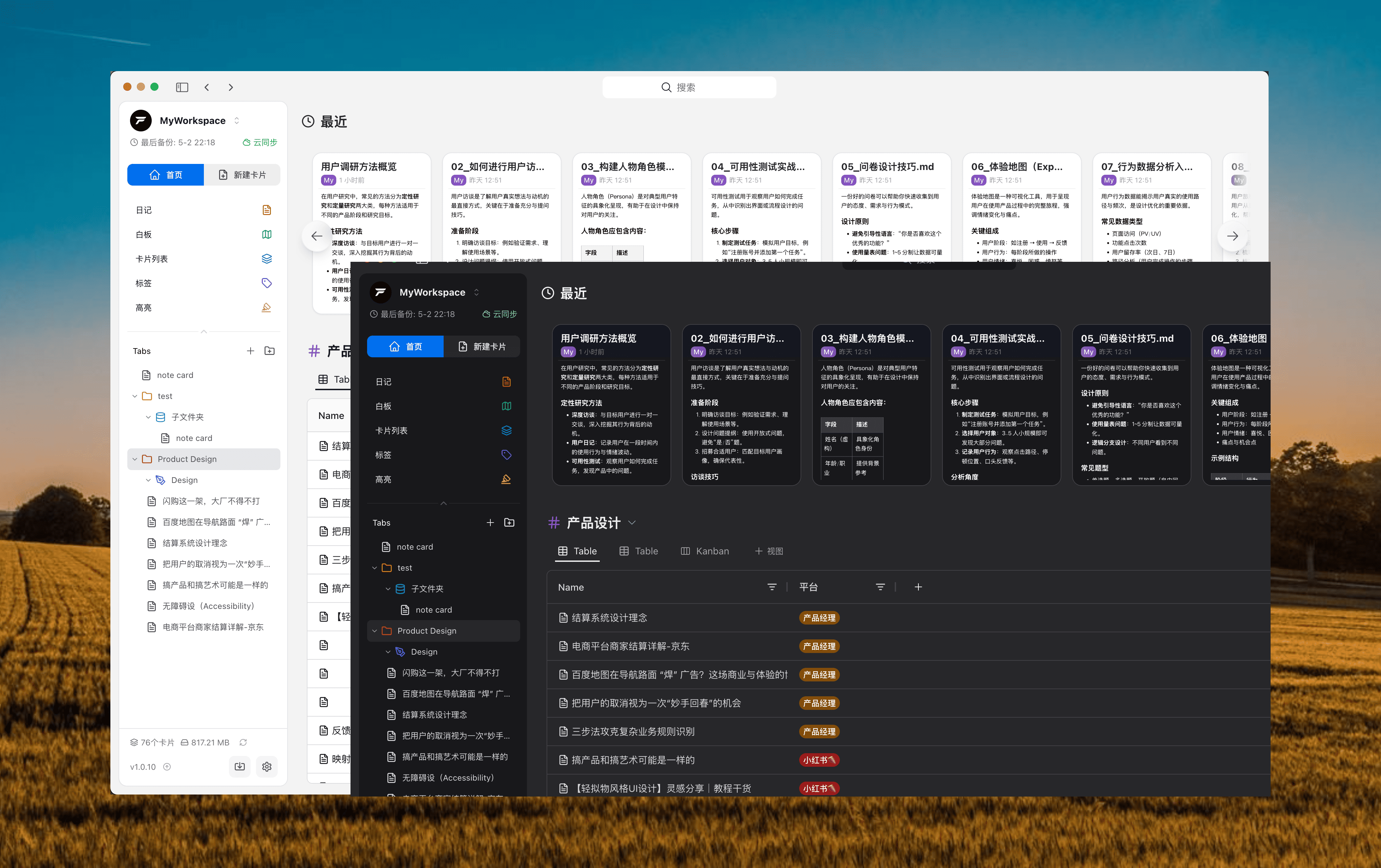Open the 高亮 highlights section
1381x868 pixels.
(x=383, y=479)
